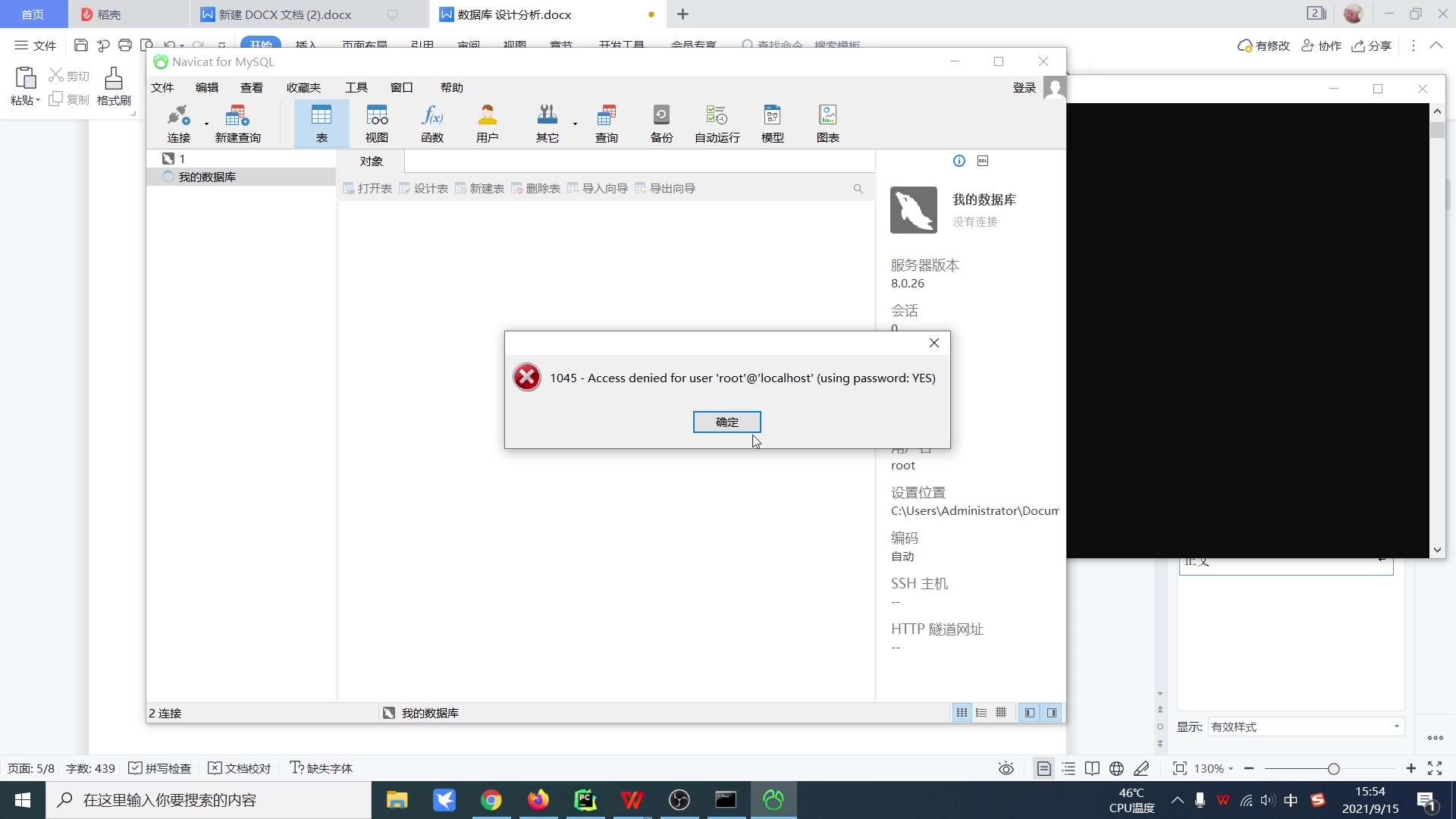The width and height of the screenshot is (1456, 819).
Task: Open PyCharm from the taskbar
Action: coord(585,800)
